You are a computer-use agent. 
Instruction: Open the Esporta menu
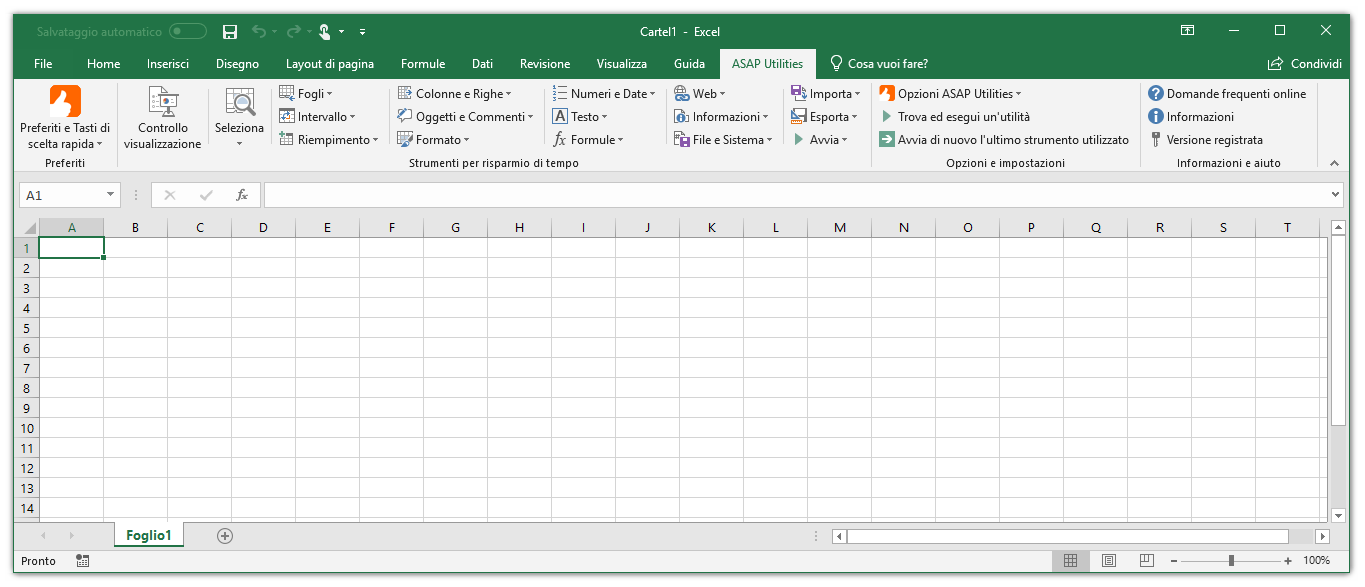click(x=825, y=117)
